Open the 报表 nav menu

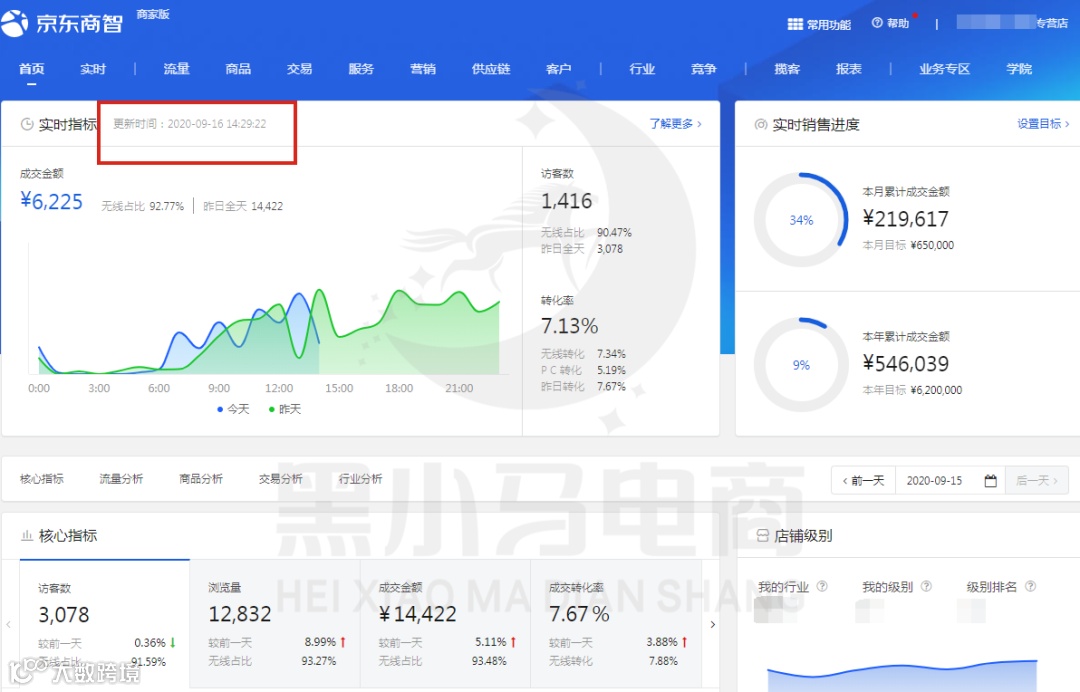pyautogui.click(x=849, y=69)
